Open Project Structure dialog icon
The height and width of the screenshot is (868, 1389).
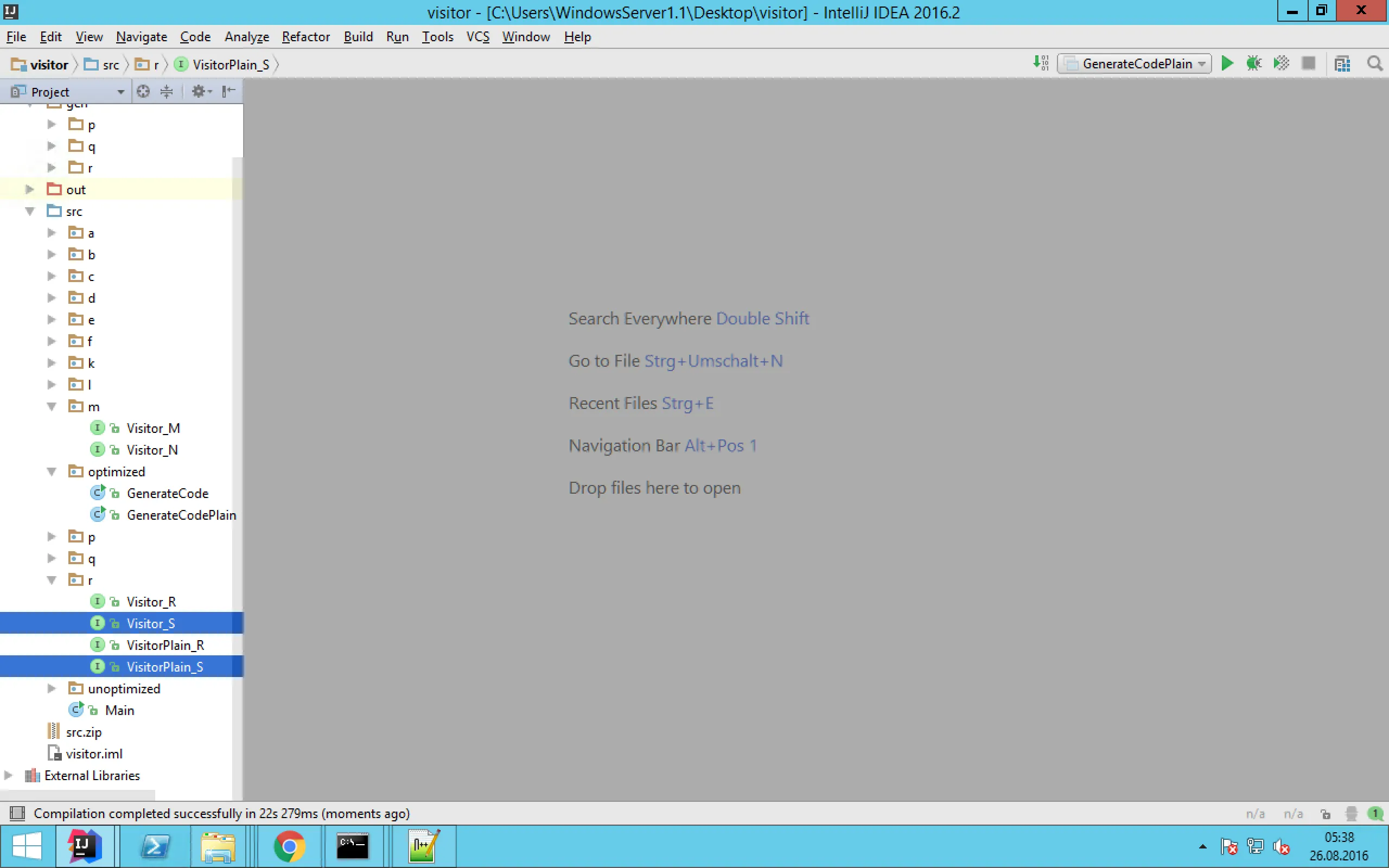tap(1342, 63)
